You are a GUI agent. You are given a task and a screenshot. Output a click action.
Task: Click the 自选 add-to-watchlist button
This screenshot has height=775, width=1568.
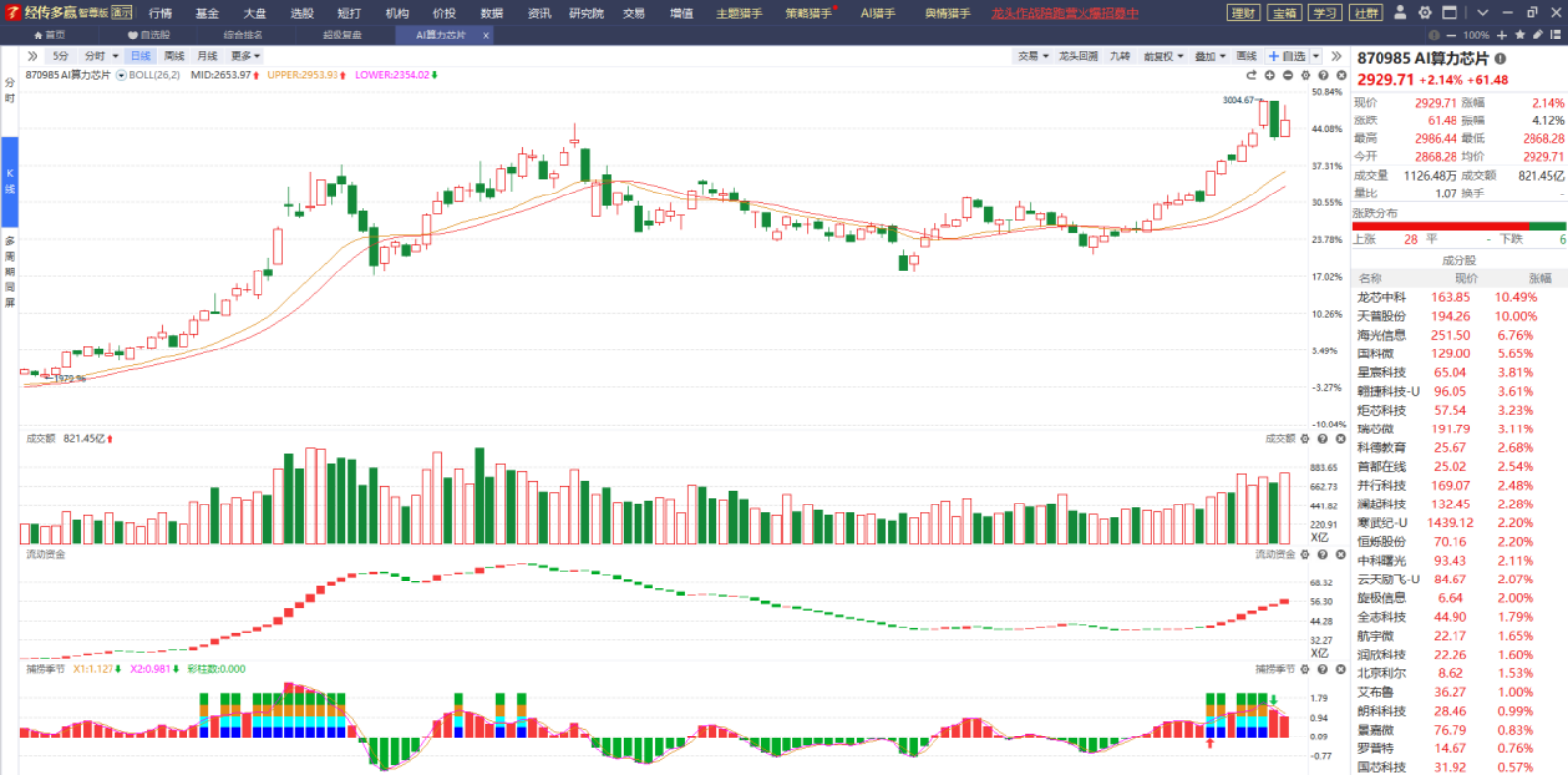pyautogui.click(x=1287, y=56)
